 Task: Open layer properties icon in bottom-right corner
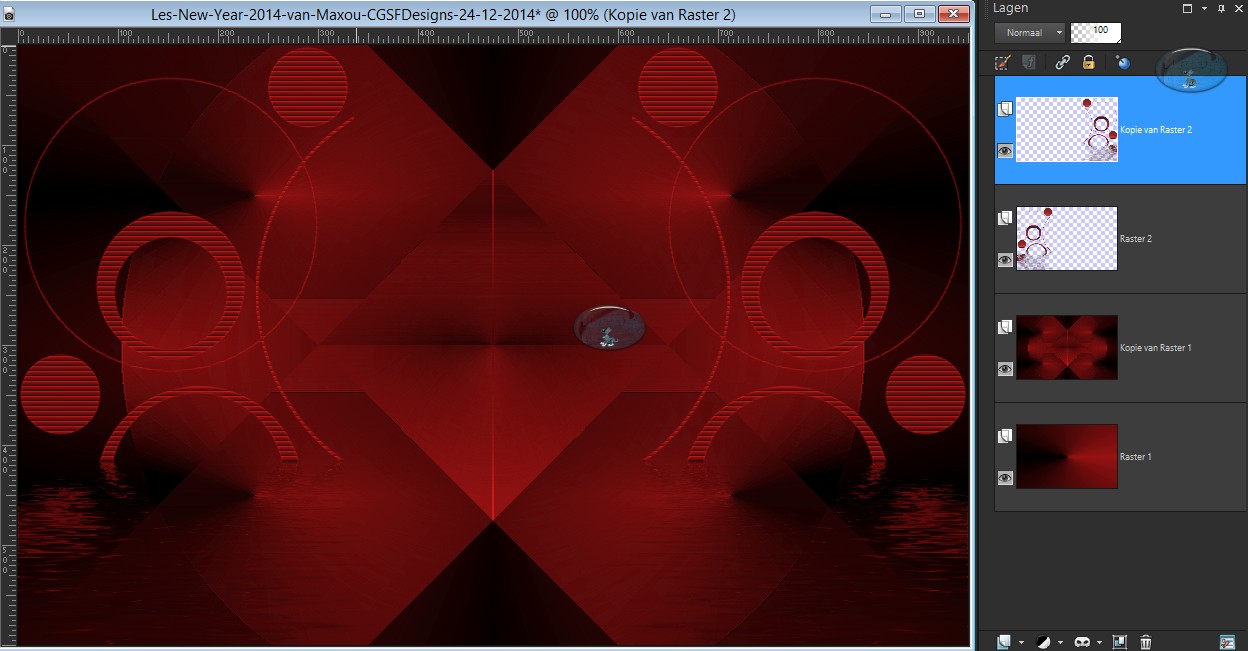[1227, 642]
